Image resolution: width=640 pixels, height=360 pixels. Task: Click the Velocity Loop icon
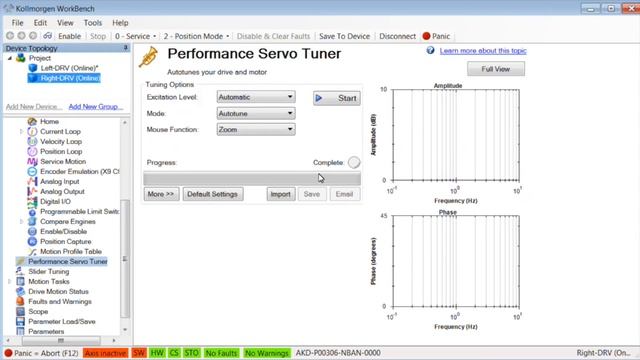(x=32, y=142)
